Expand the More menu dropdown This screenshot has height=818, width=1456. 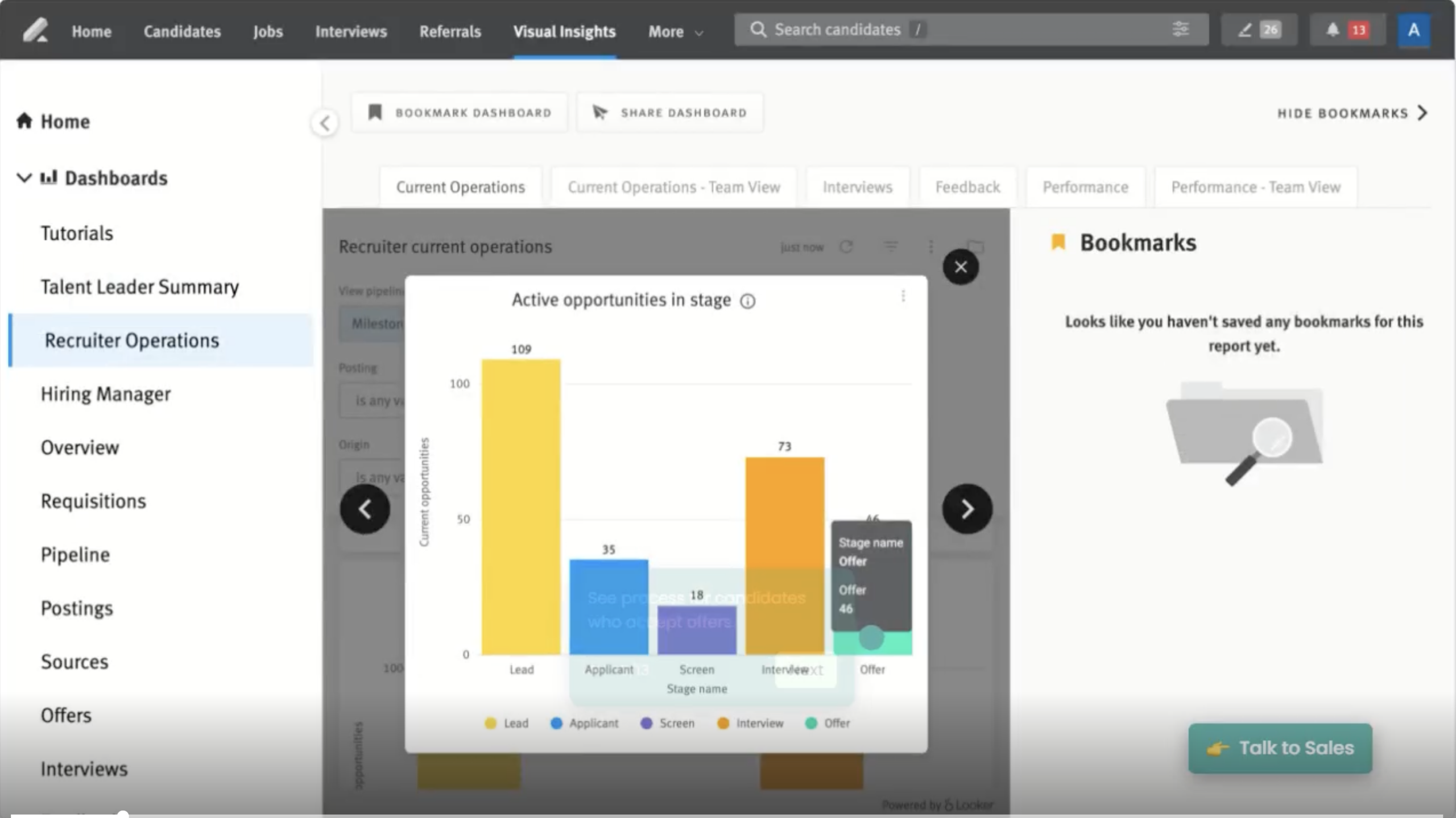675,32
